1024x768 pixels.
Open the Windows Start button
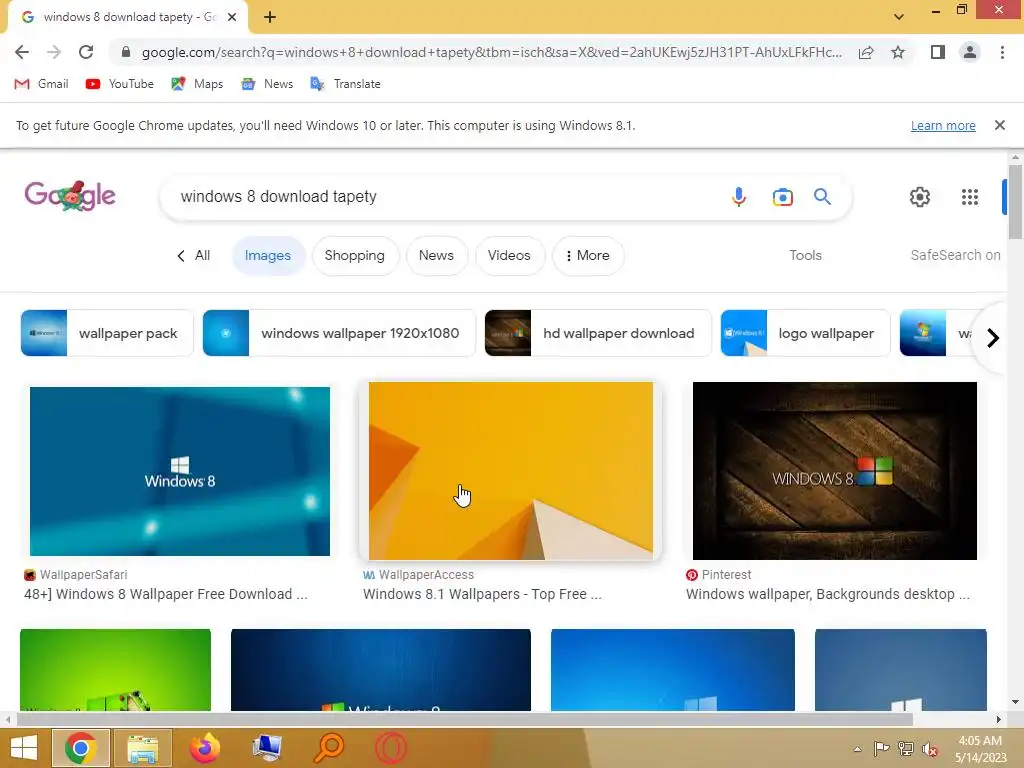24,748
